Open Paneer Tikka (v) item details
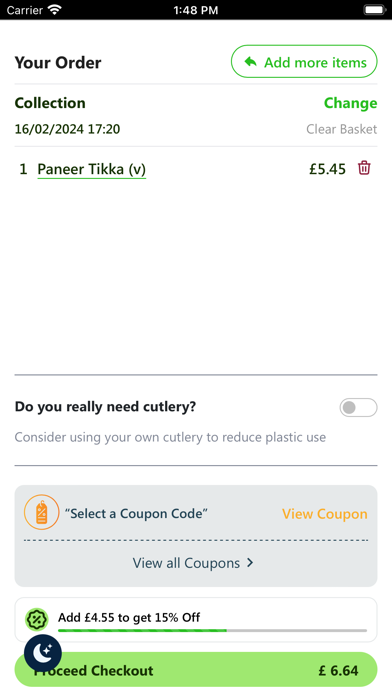This screenshot has width=392, height=696. tap(91, 169)
